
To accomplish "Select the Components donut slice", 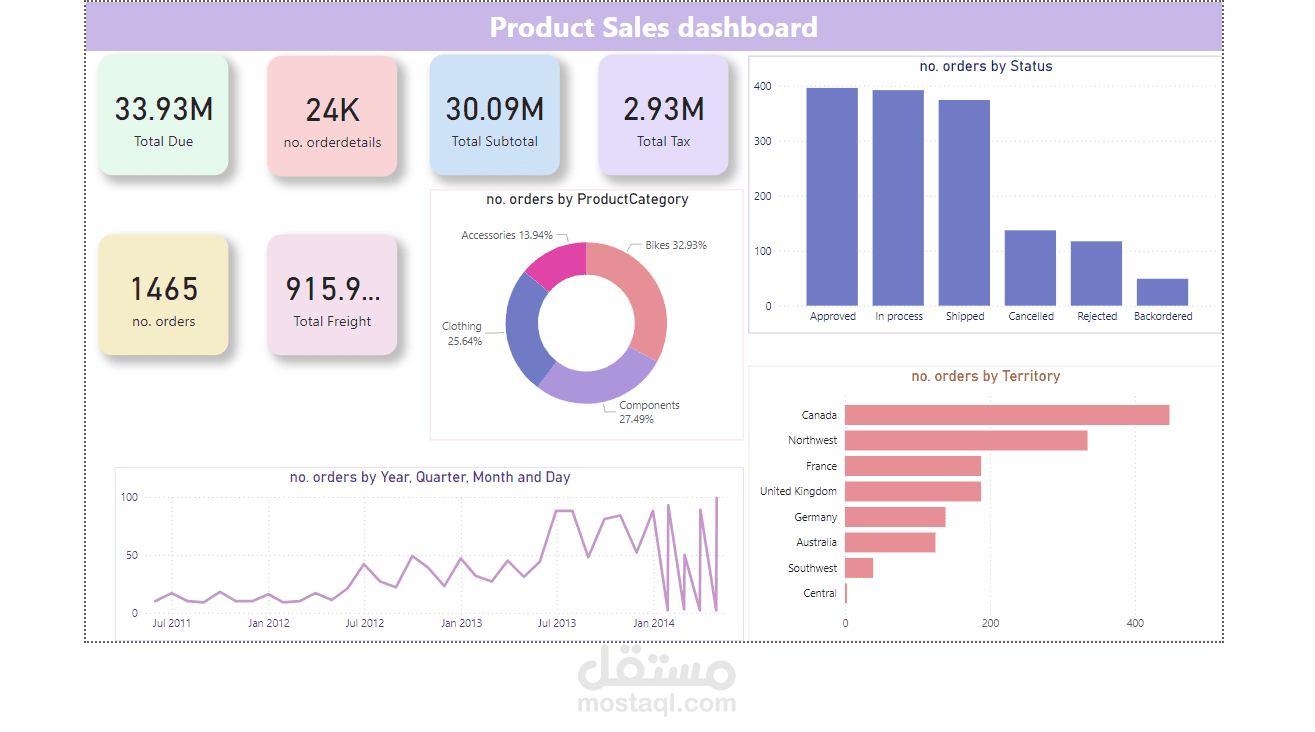I will [x=597, y=385].
